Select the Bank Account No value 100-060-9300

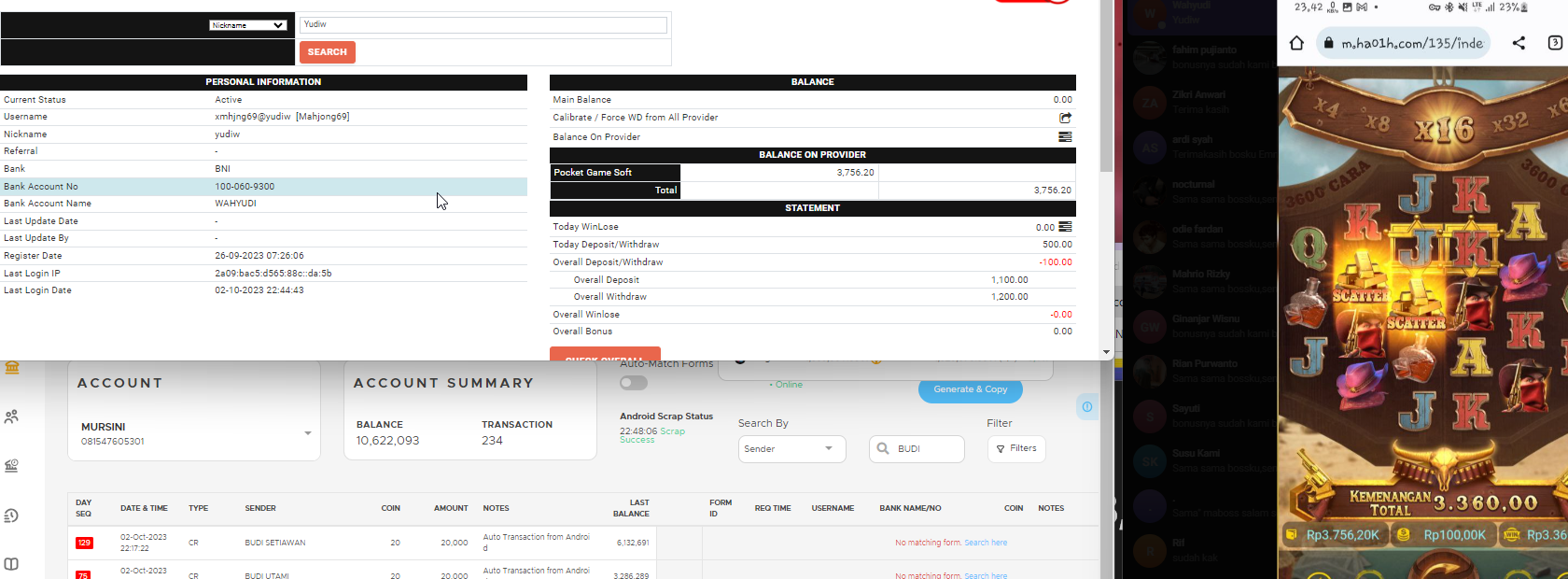(x=245, y=187)
